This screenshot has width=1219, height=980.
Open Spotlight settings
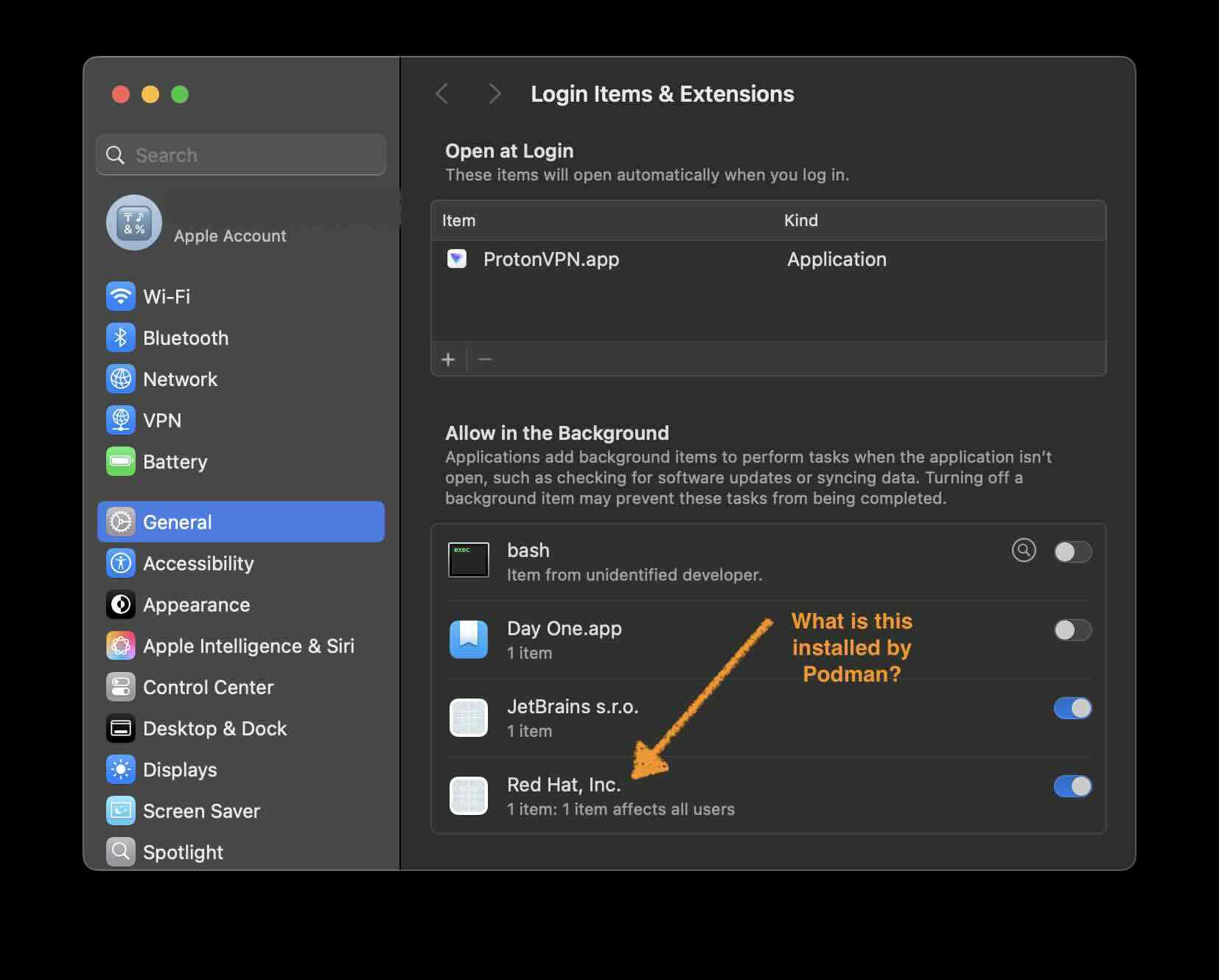click(x=241, y=852)
